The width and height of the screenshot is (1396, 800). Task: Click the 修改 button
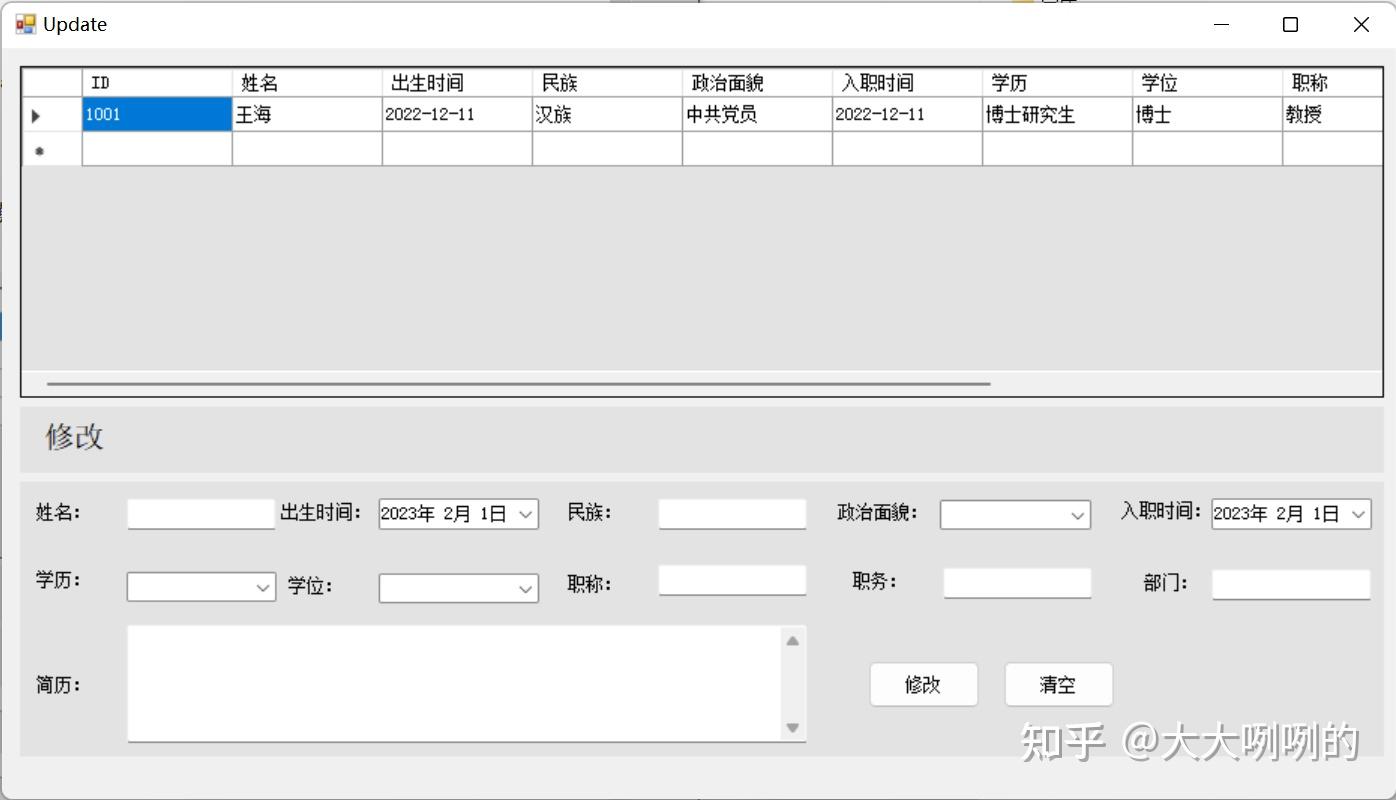point(922,684)
